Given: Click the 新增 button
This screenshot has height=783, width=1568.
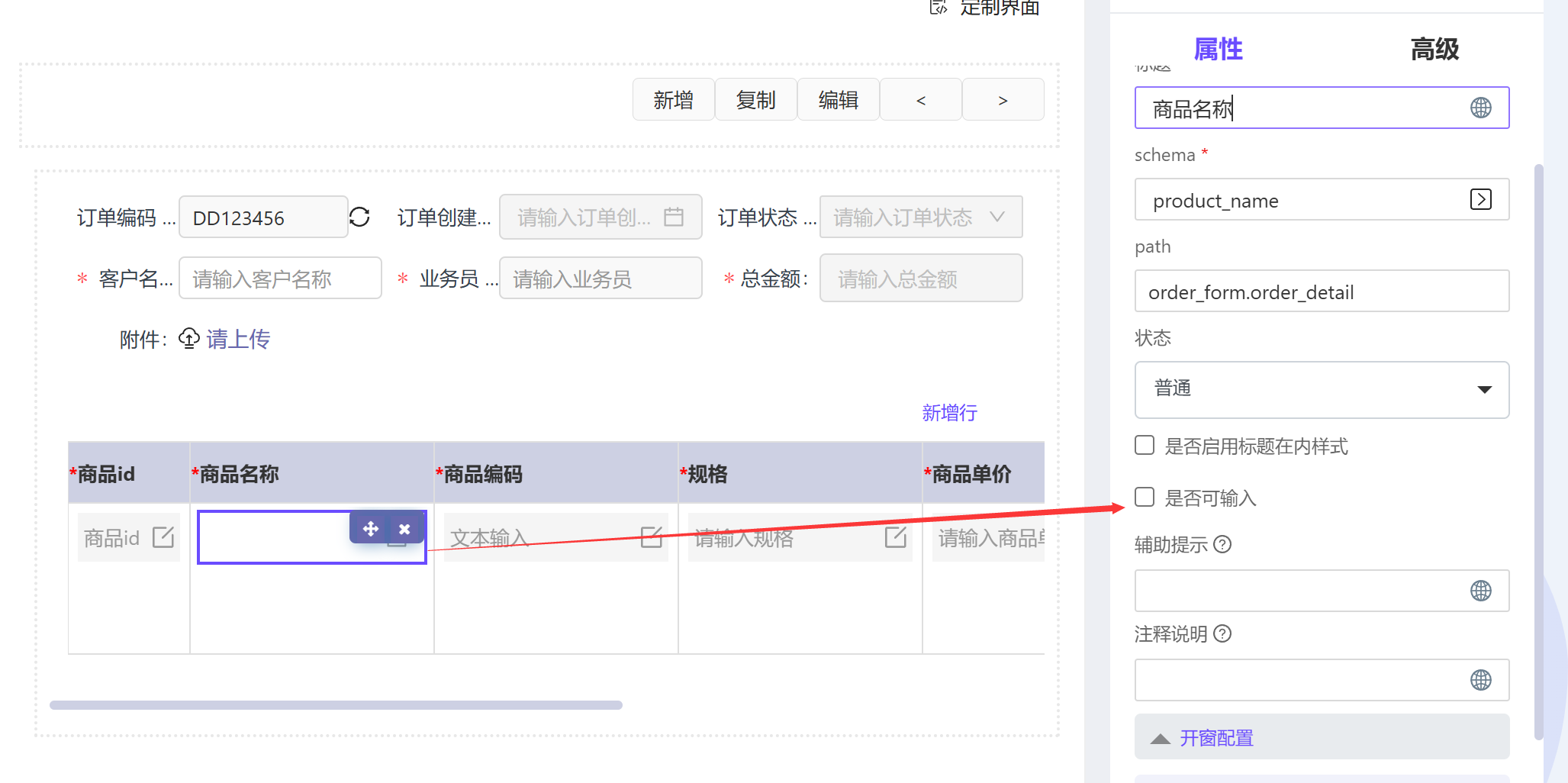Looking at the screenshot, I should tap(673, 100).
